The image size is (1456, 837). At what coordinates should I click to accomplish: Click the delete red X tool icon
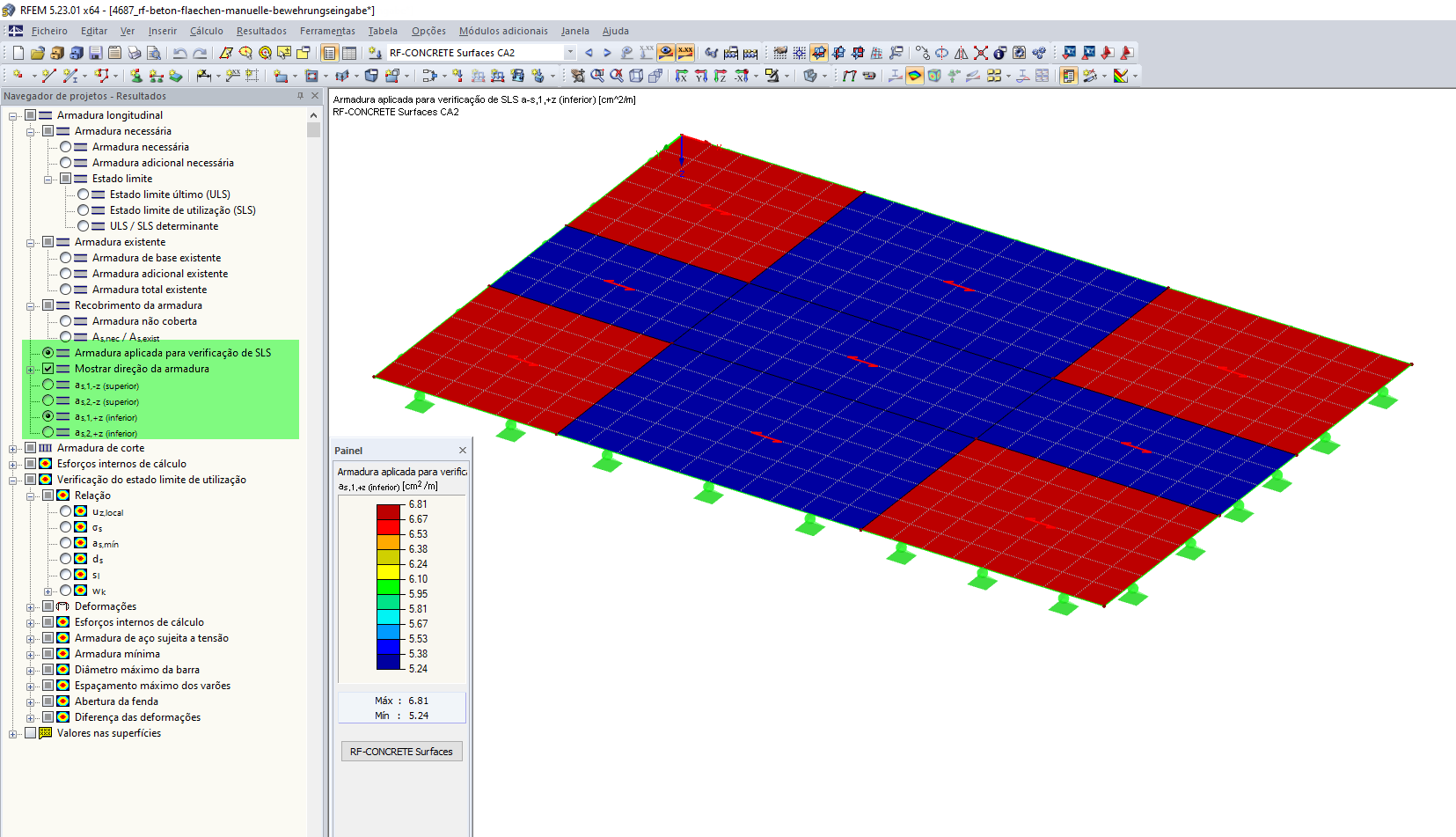click(x=981, y=53)
